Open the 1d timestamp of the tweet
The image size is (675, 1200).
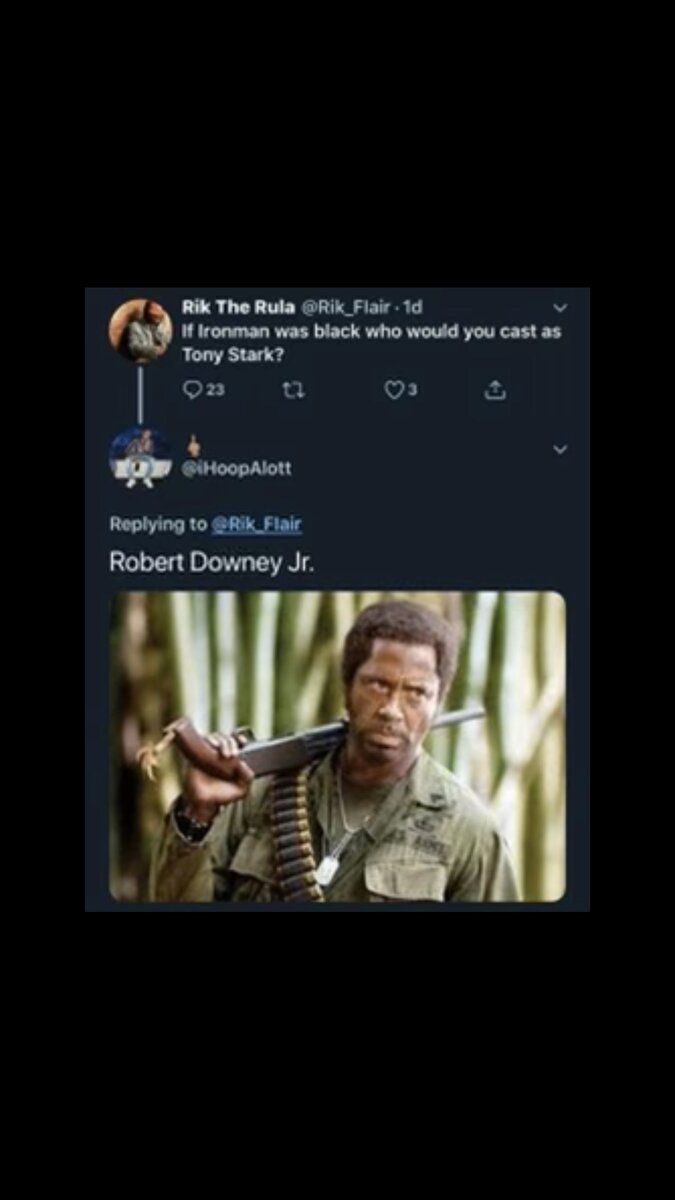[x=411, y=307]
